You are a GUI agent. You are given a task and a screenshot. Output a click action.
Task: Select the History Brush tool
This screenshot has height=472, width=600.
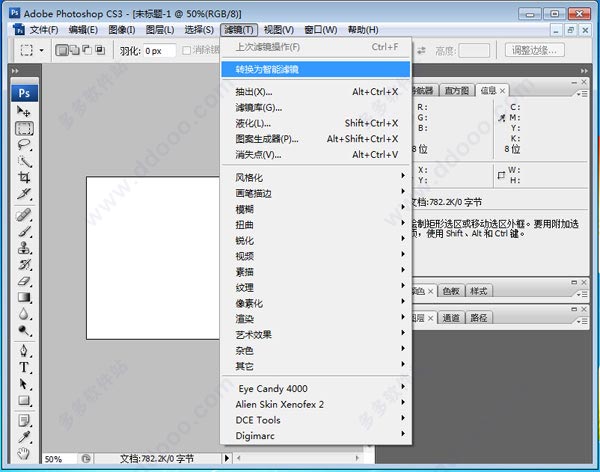point(24,264)
